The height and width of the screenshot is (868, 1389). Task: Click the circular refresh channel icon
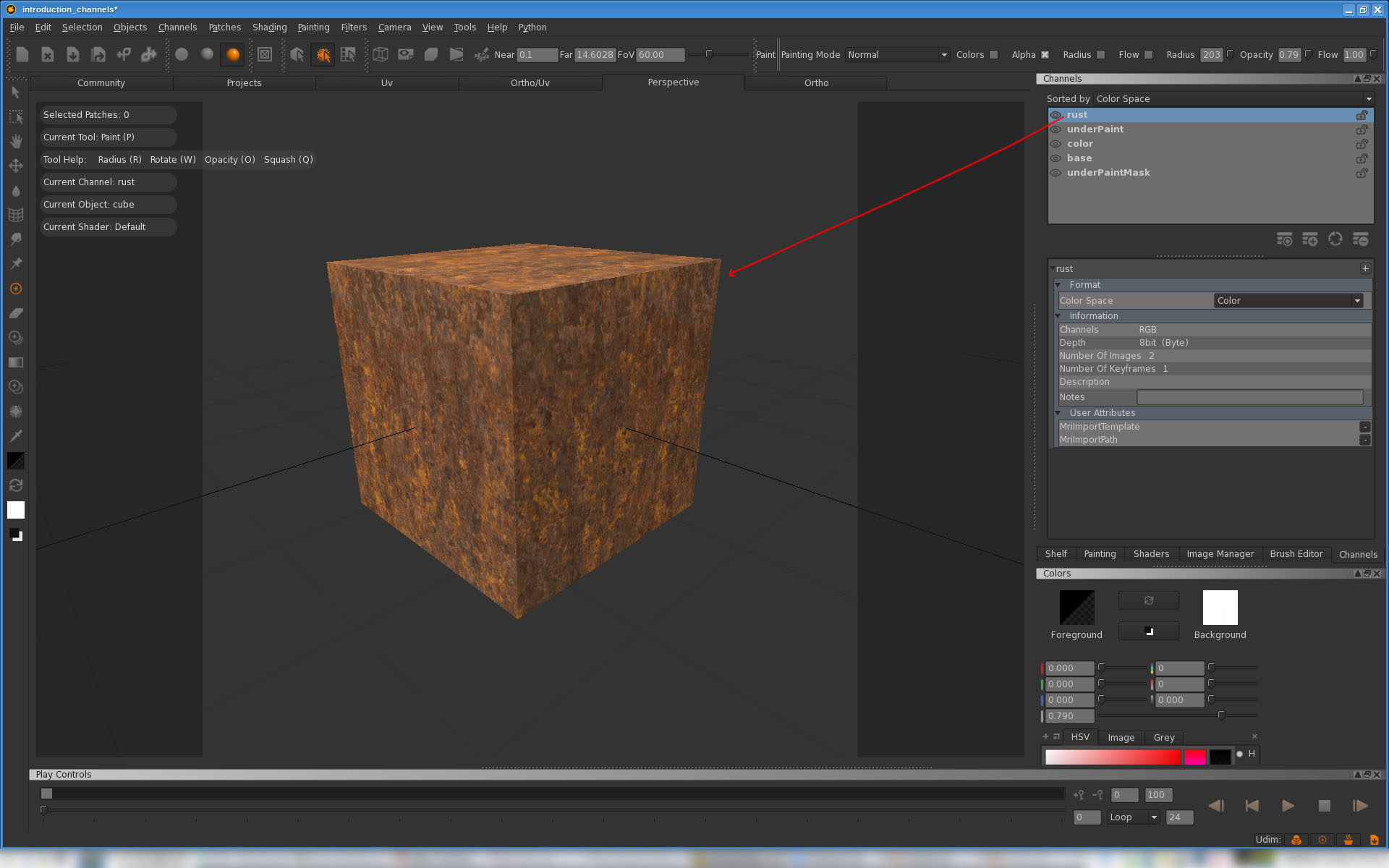pyautogui.click(x=1335, y=239)
